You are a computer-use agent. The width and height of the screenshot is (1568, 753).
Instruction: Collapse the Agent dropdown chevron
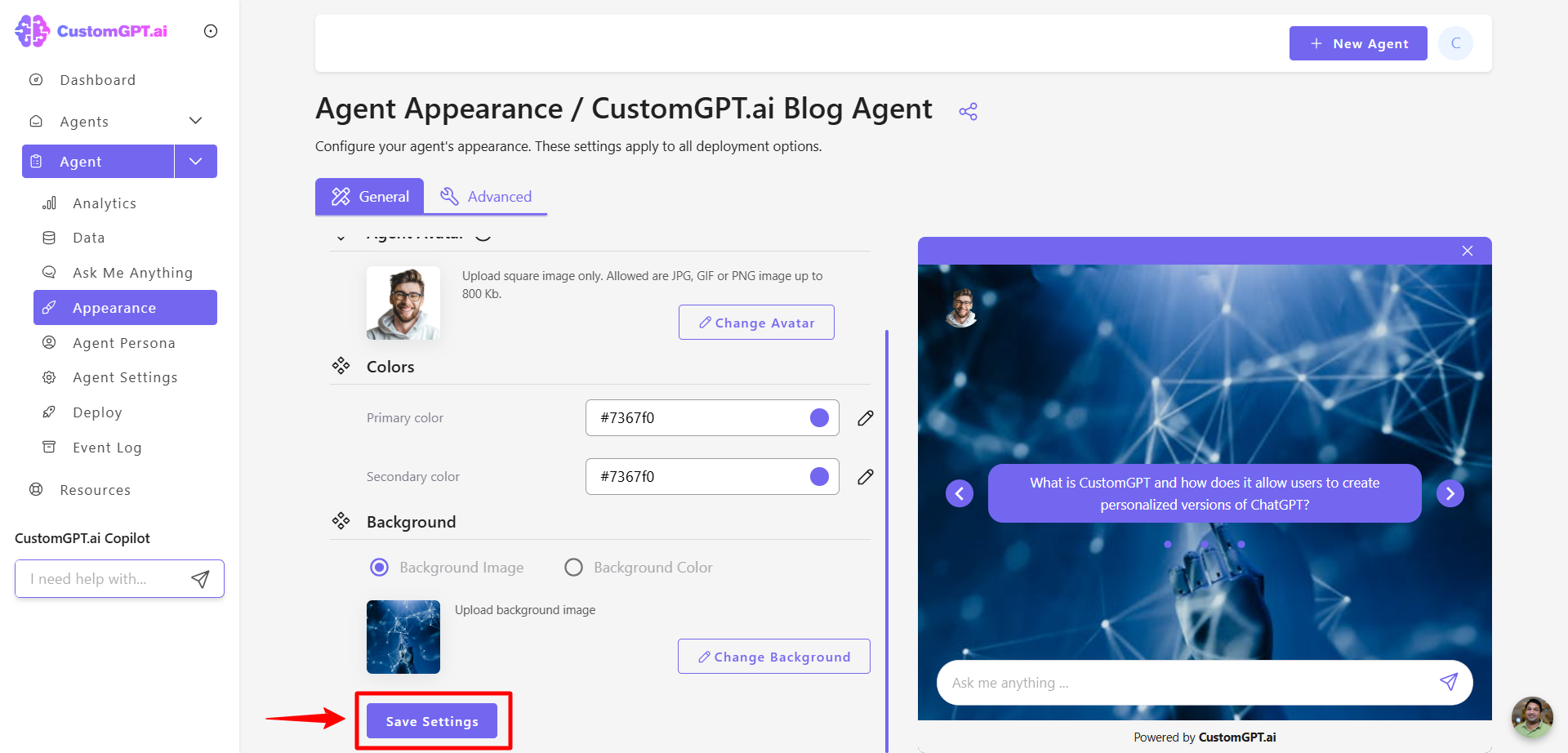pos(196,161)
